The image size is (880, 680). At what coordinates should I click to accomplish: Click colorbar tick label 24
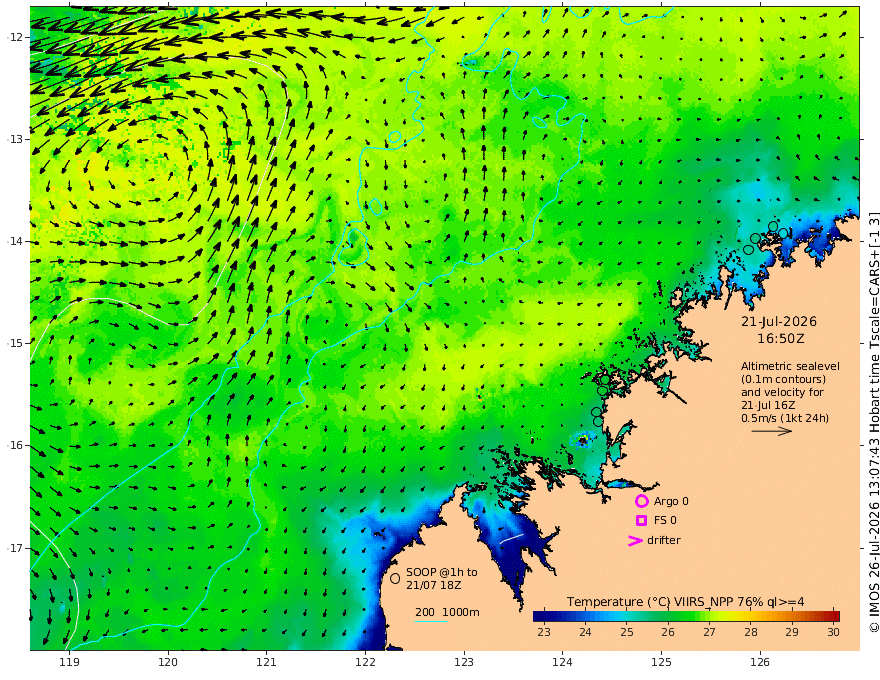point(585,632)
